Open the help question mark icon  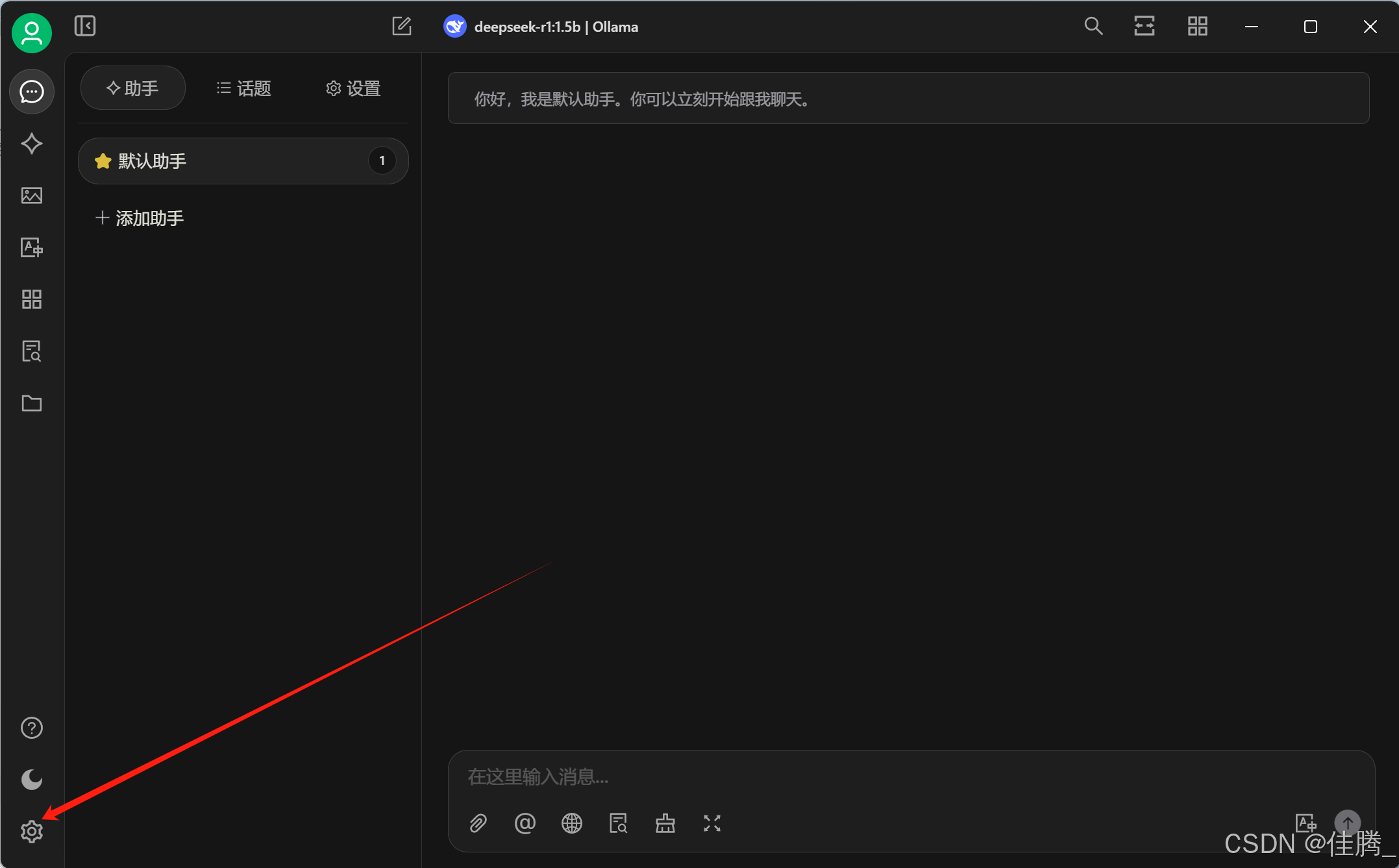pos(31,728)
